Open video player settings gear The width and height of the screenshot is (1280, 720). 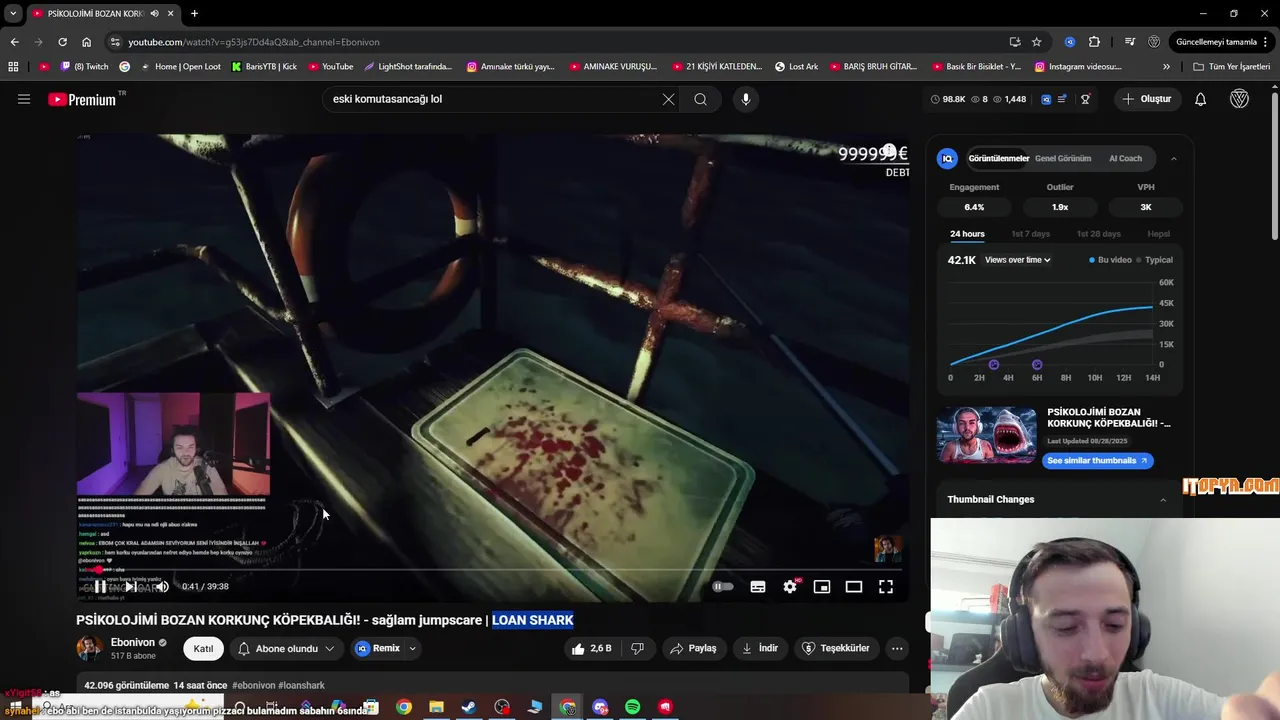point(790,587)
